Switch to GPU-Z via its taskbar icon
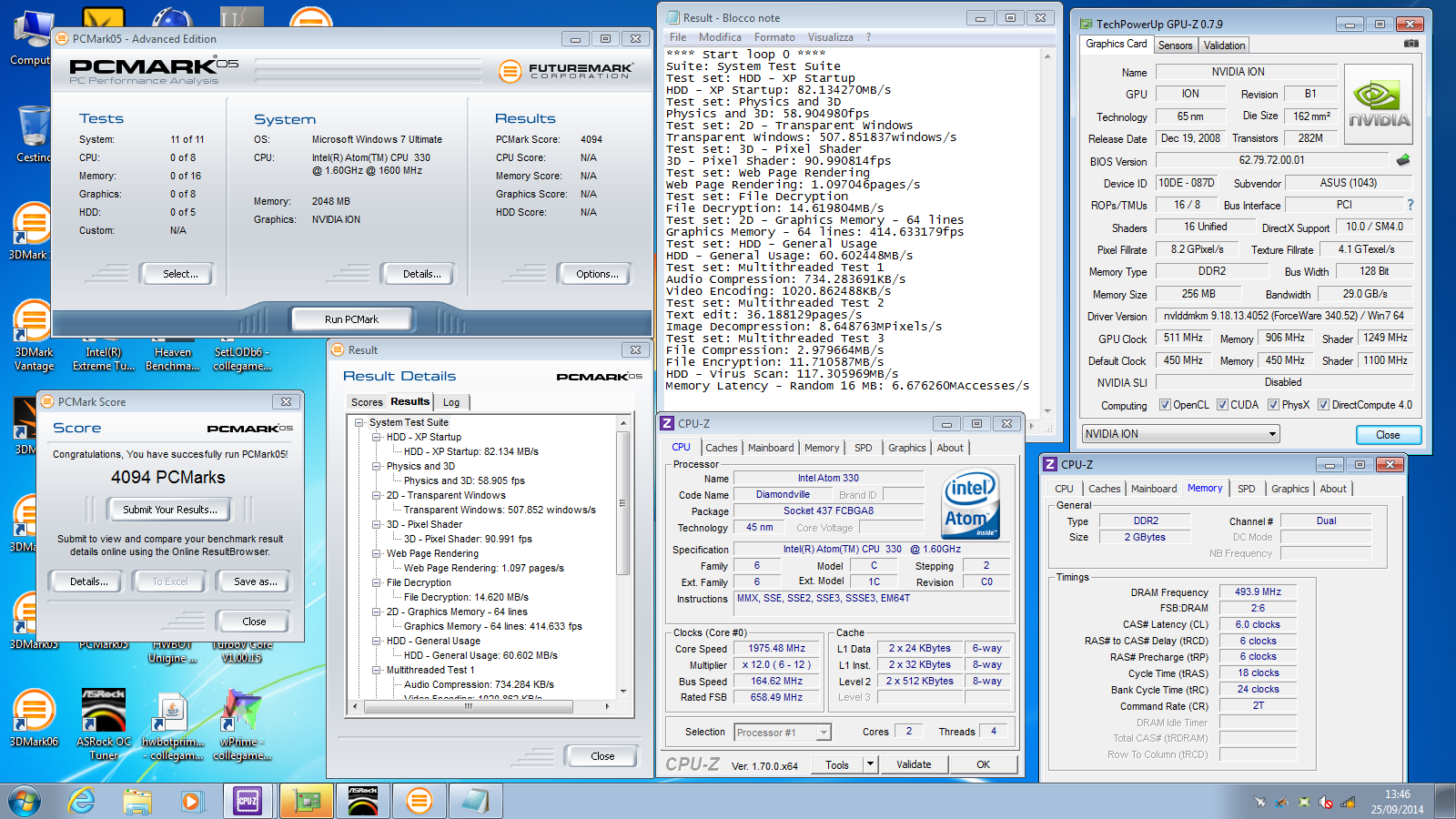 pos(306,801)
